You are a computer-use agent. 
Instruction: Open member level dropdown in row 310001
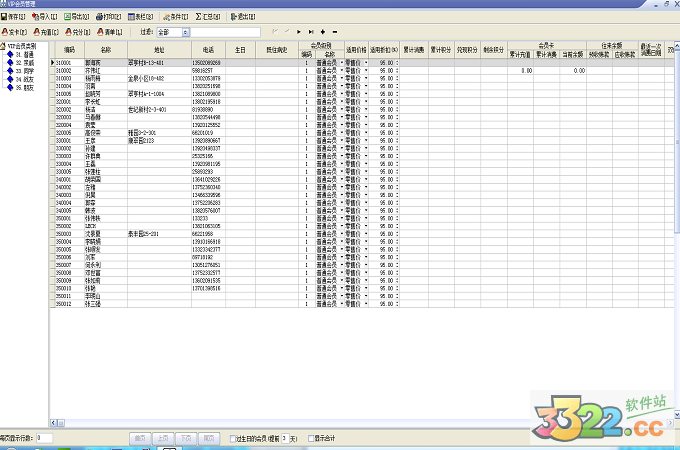[341, 63]
